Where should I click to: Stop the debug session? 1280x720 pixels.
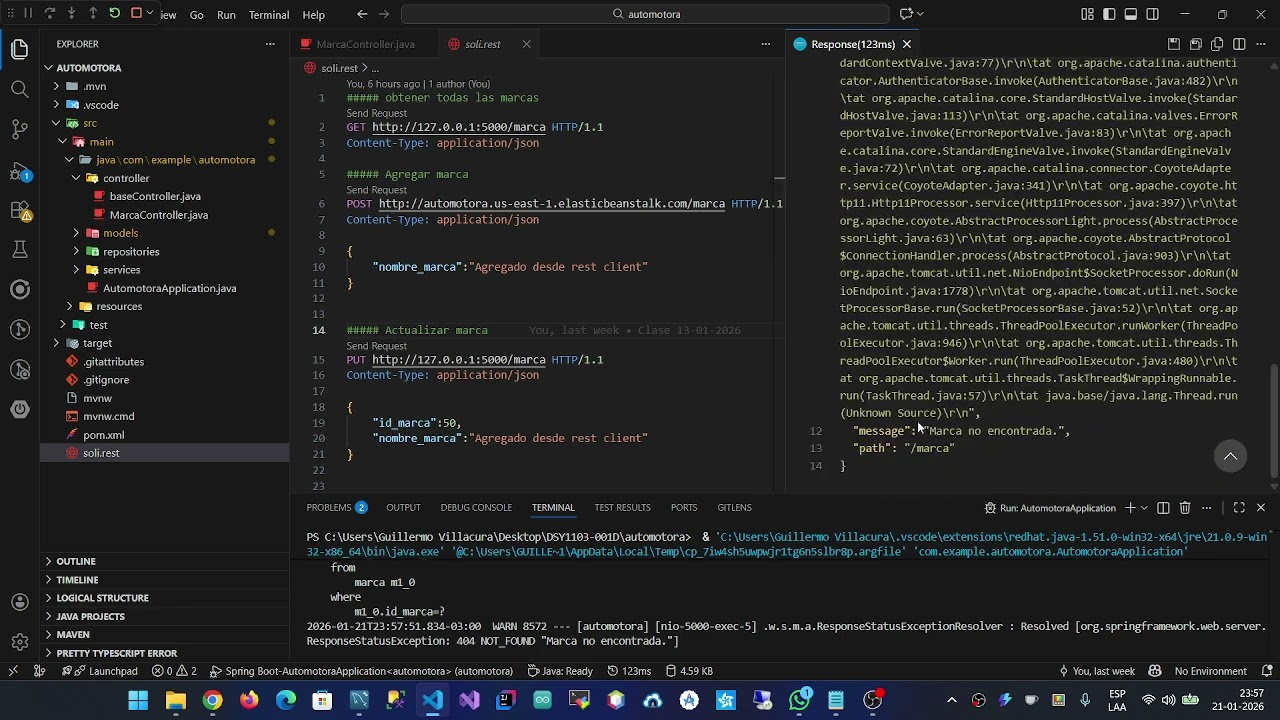point(136,14)
